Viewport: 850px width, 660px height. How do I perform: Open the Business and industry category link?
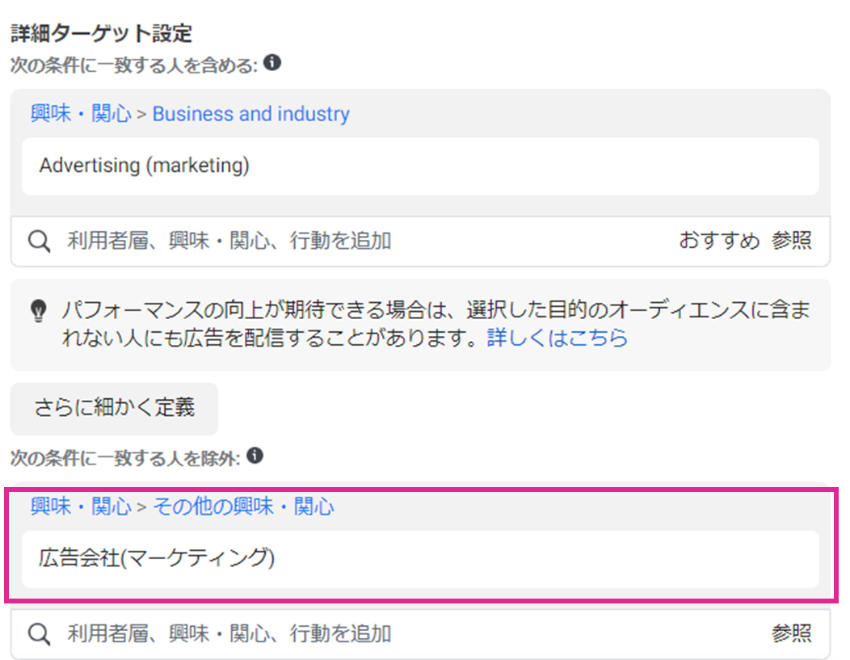coord(251,114)
